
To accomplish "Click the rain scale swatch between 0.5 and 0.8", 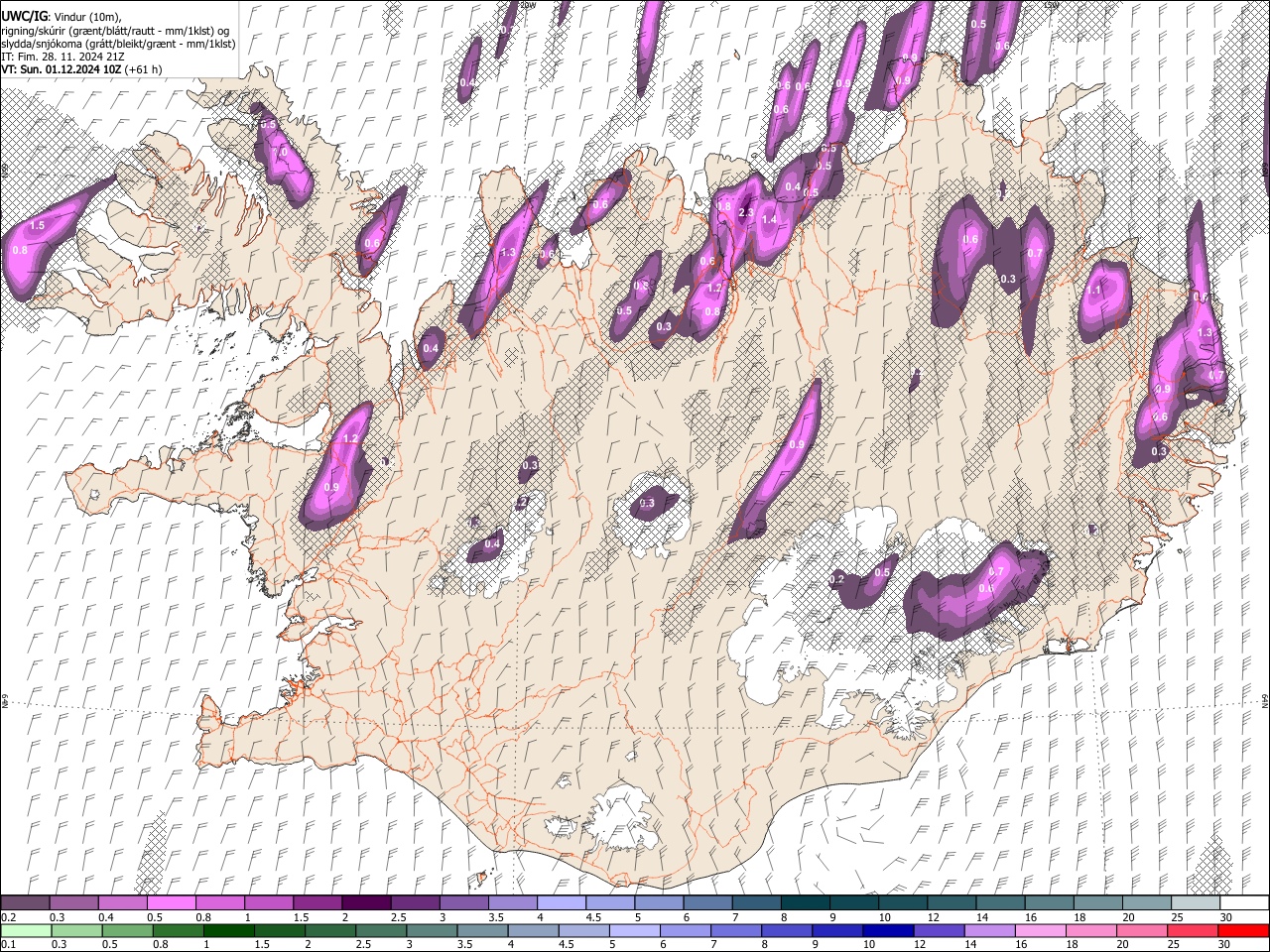I will point(128,930).
